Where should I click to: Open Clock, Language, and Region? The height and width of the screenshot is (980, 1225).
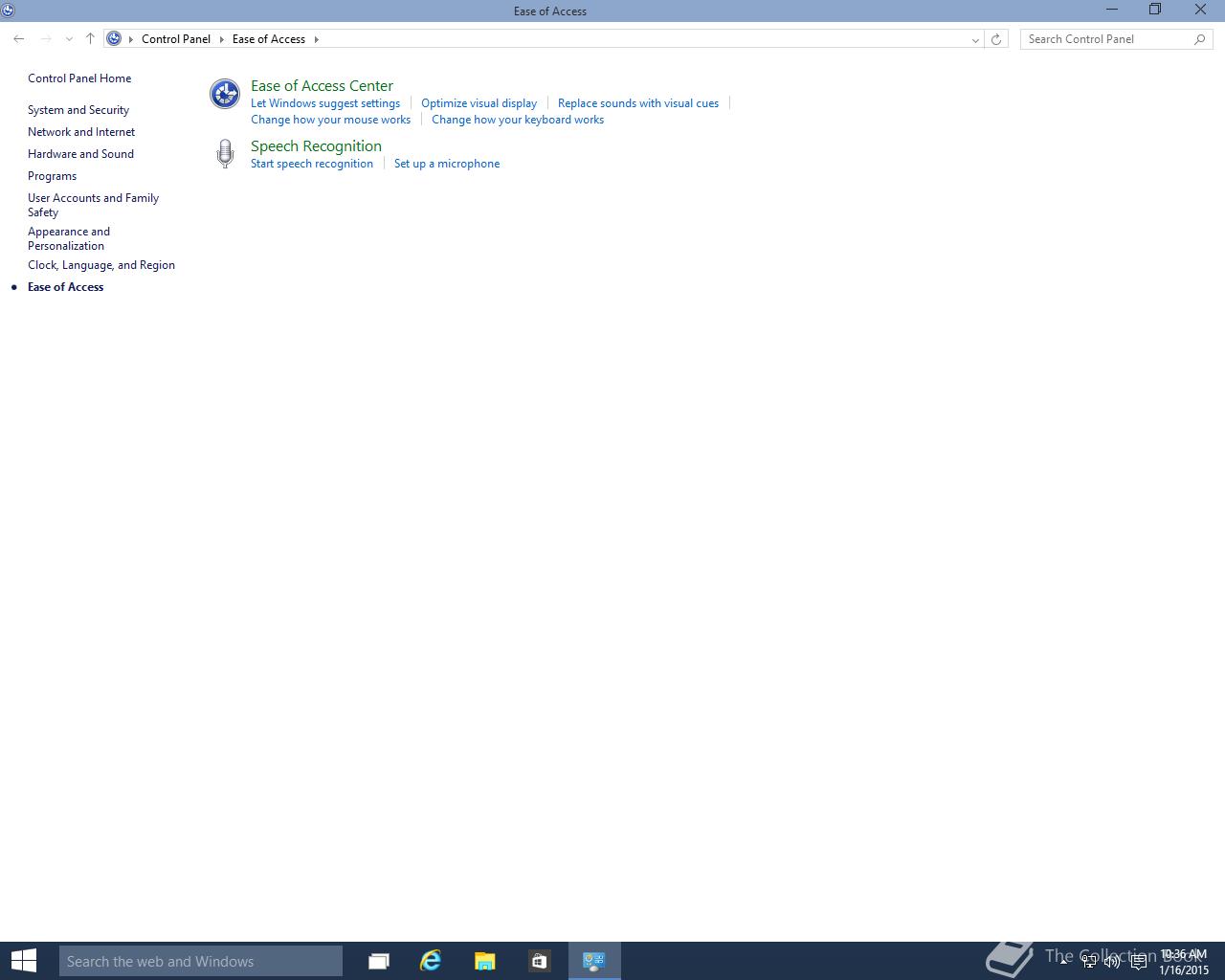tap(101, 265)
